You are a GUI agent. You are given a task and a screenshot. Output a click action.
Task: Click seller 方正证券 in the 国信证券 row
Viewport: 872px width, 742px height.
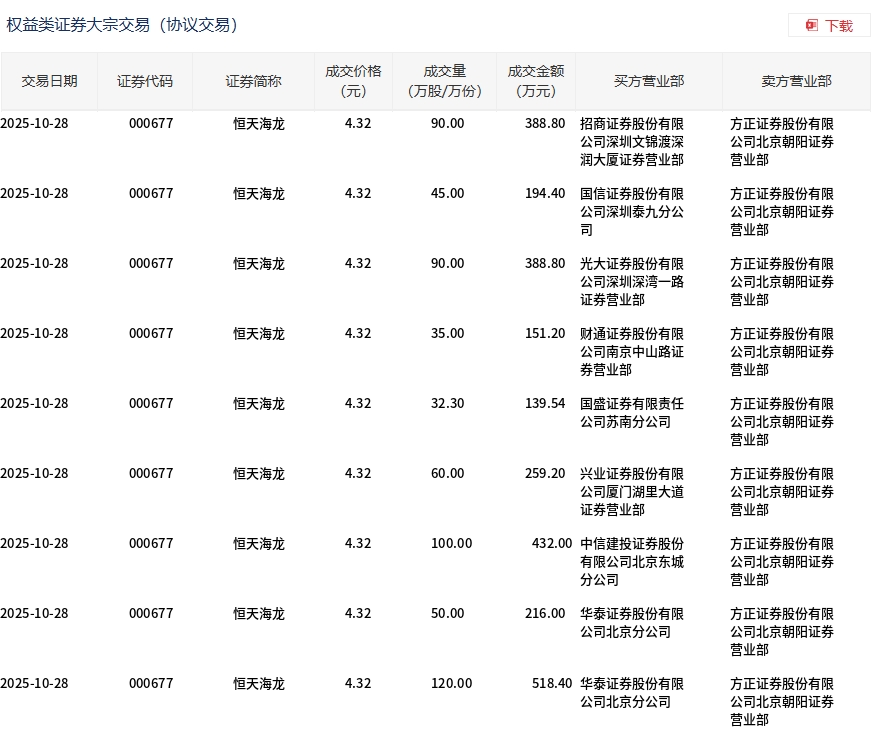781,212
